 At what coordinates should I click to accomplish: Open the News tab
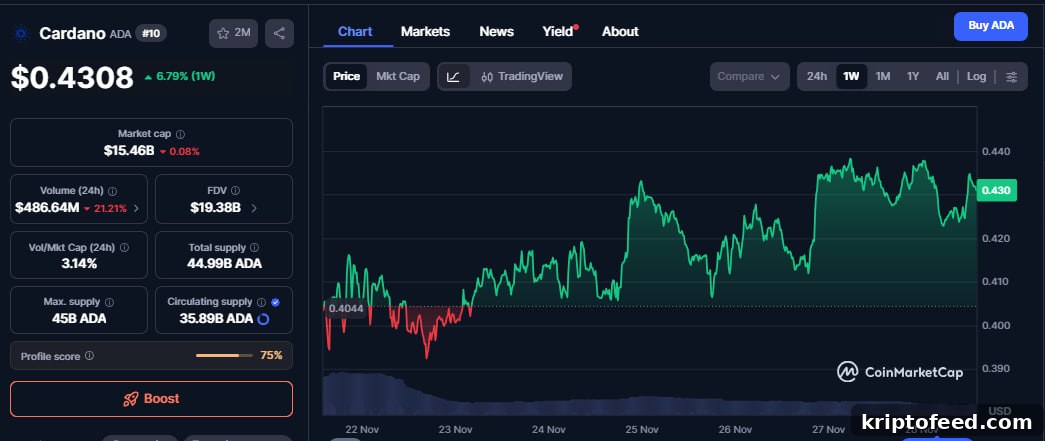(x=497, y=31)
